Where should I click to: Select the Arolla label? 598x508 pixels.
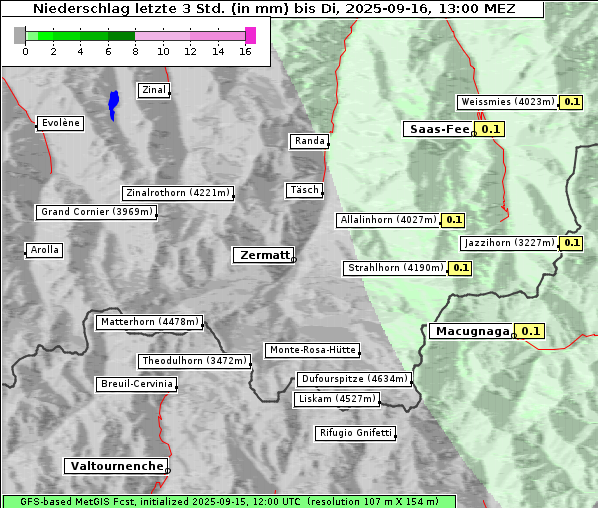click(x=44, y=250)
